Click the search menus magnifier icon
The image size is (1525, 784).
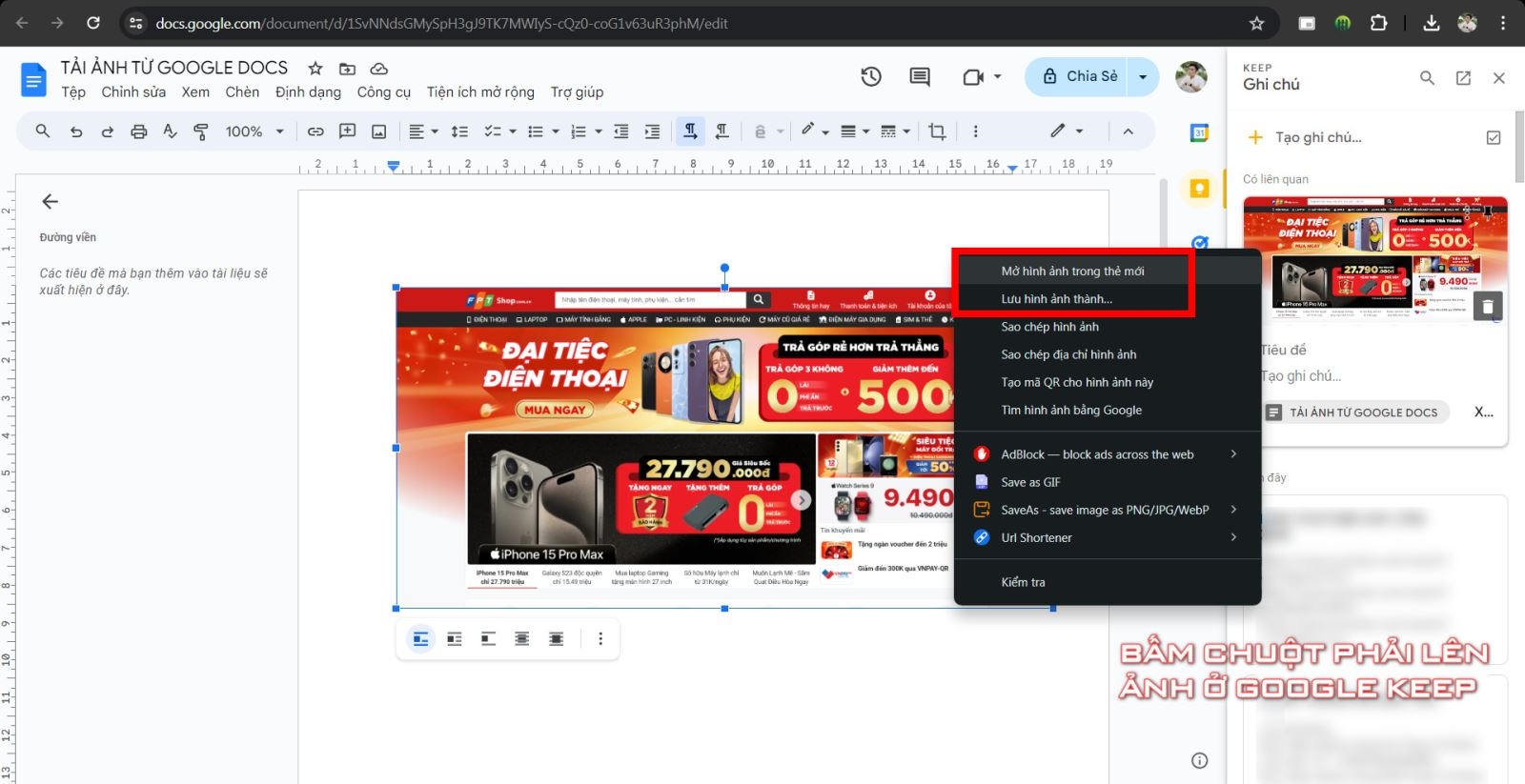pyautogui.click(x=42, y=131)
